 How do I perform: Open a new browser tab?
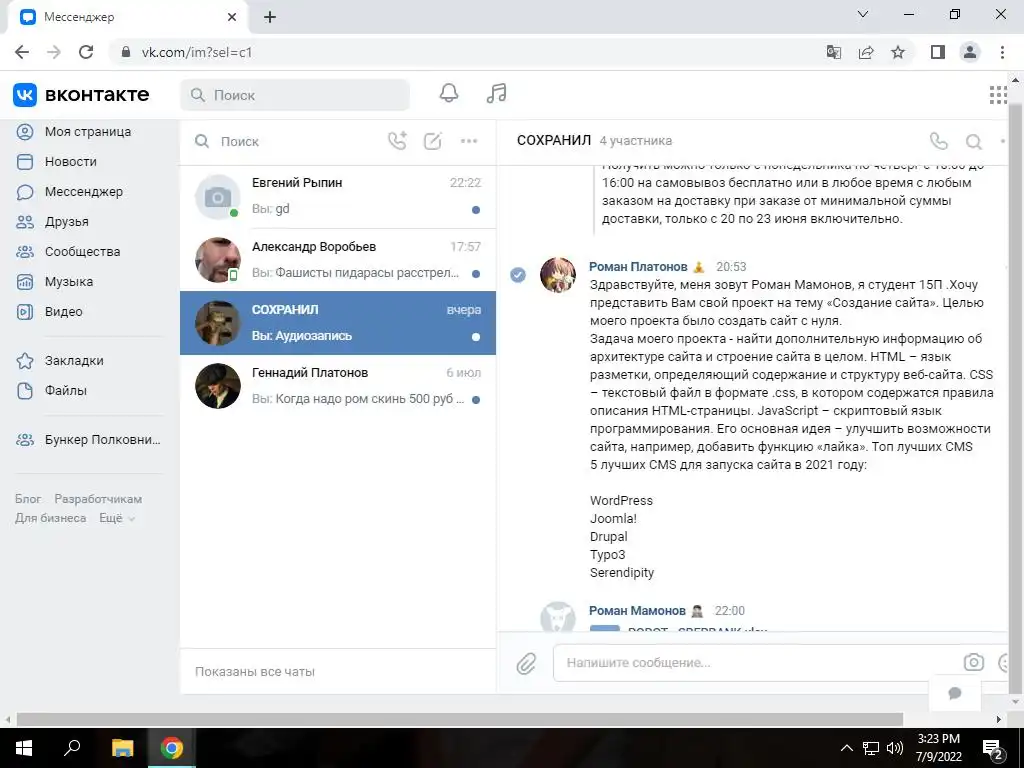click(x=270, y=18)
